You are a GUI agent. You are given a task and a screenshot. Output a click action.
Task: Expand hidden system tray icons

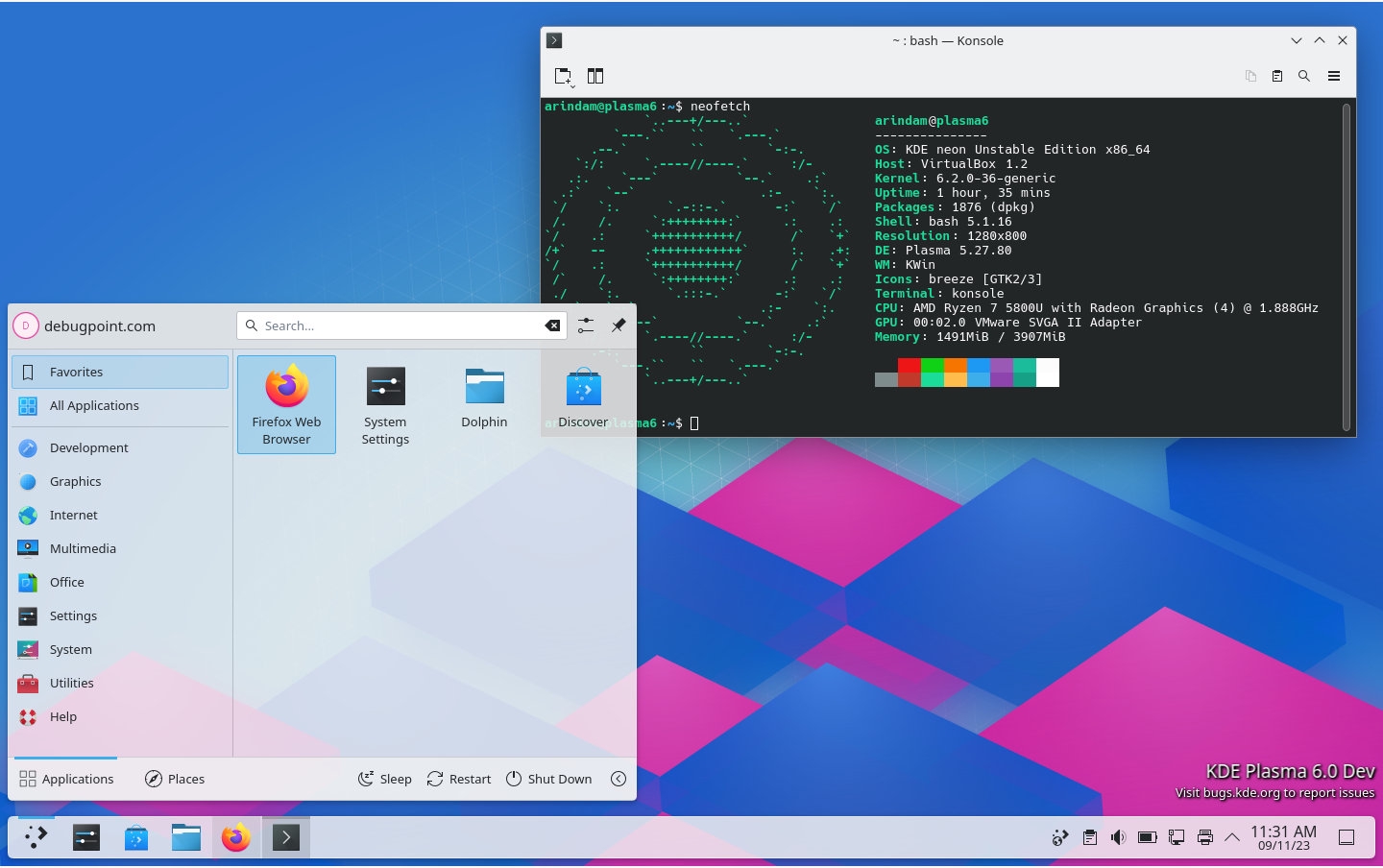coord(1232,837)
